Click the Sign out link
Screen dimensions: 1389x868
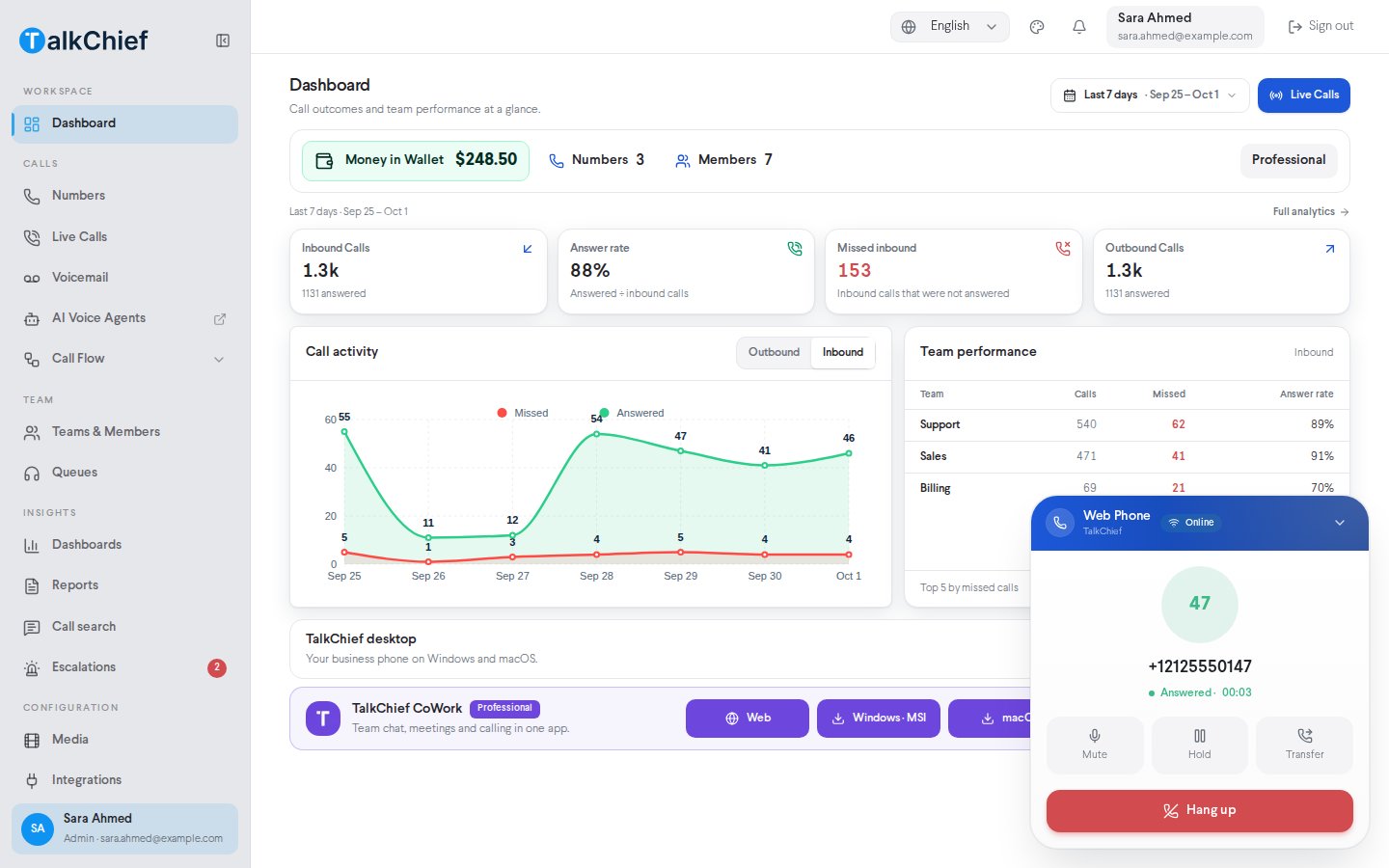click(x=1321, y=27)
